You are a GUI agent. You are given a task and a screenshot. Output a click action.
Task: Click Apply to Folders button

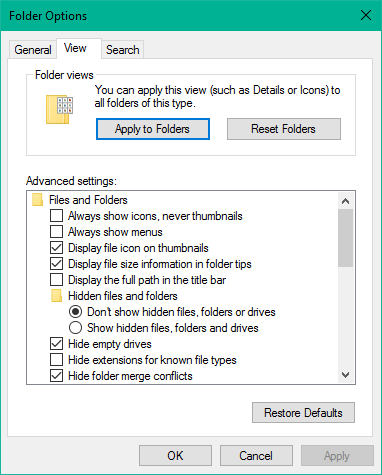[x=153, y=129]
